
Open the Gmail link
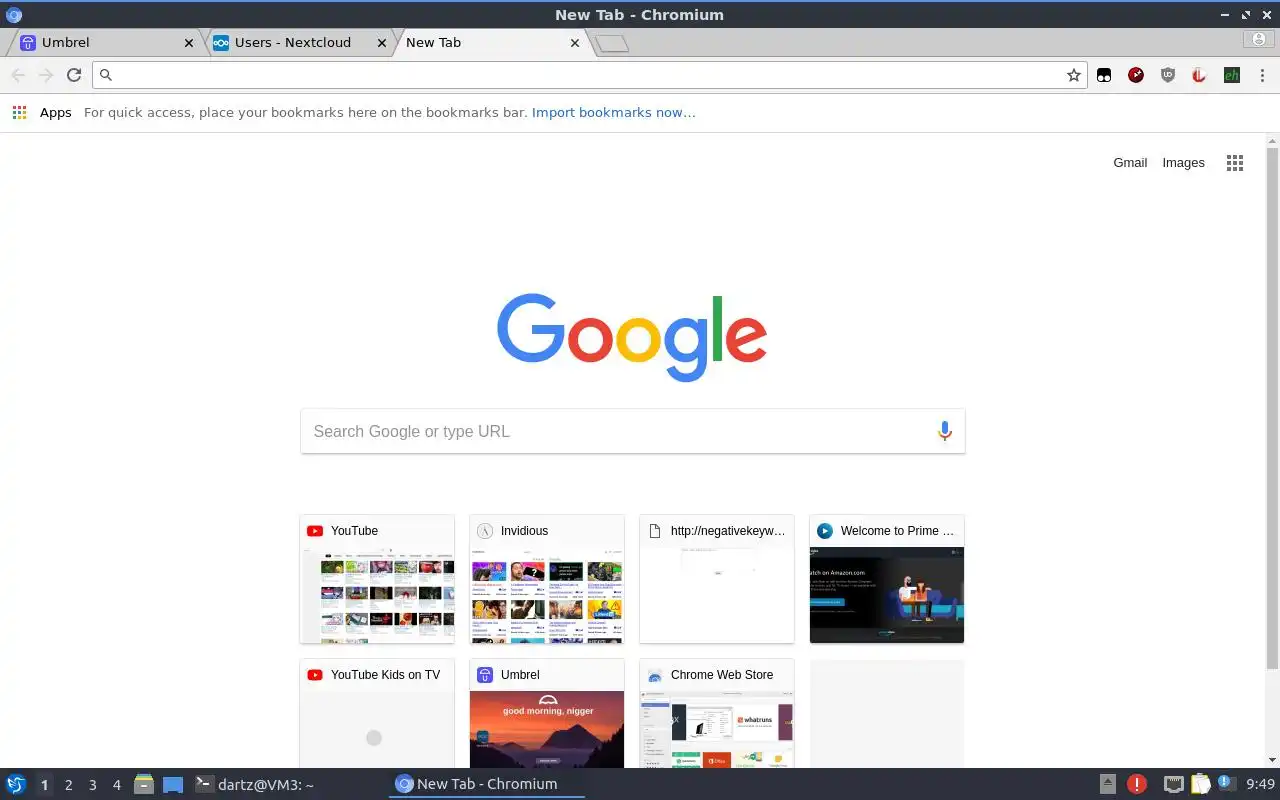click(x=1130, y=163)
